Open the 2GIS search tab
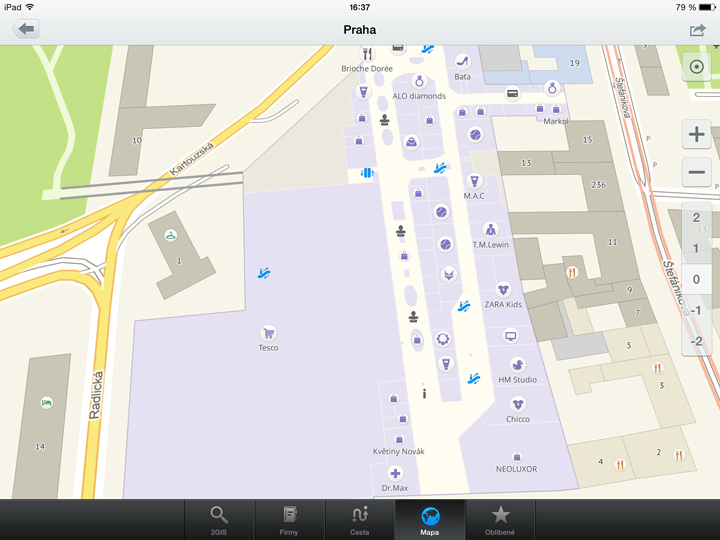 pyautogui.click(x=219, y=520)
